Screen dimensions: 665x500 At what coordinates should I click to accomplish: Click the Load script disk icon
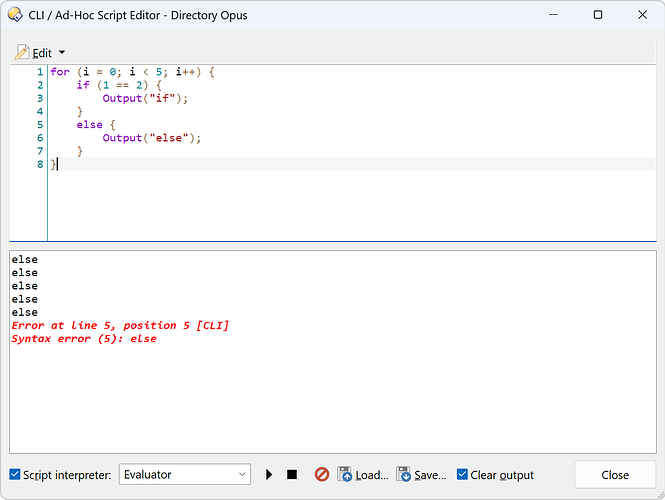345,475
